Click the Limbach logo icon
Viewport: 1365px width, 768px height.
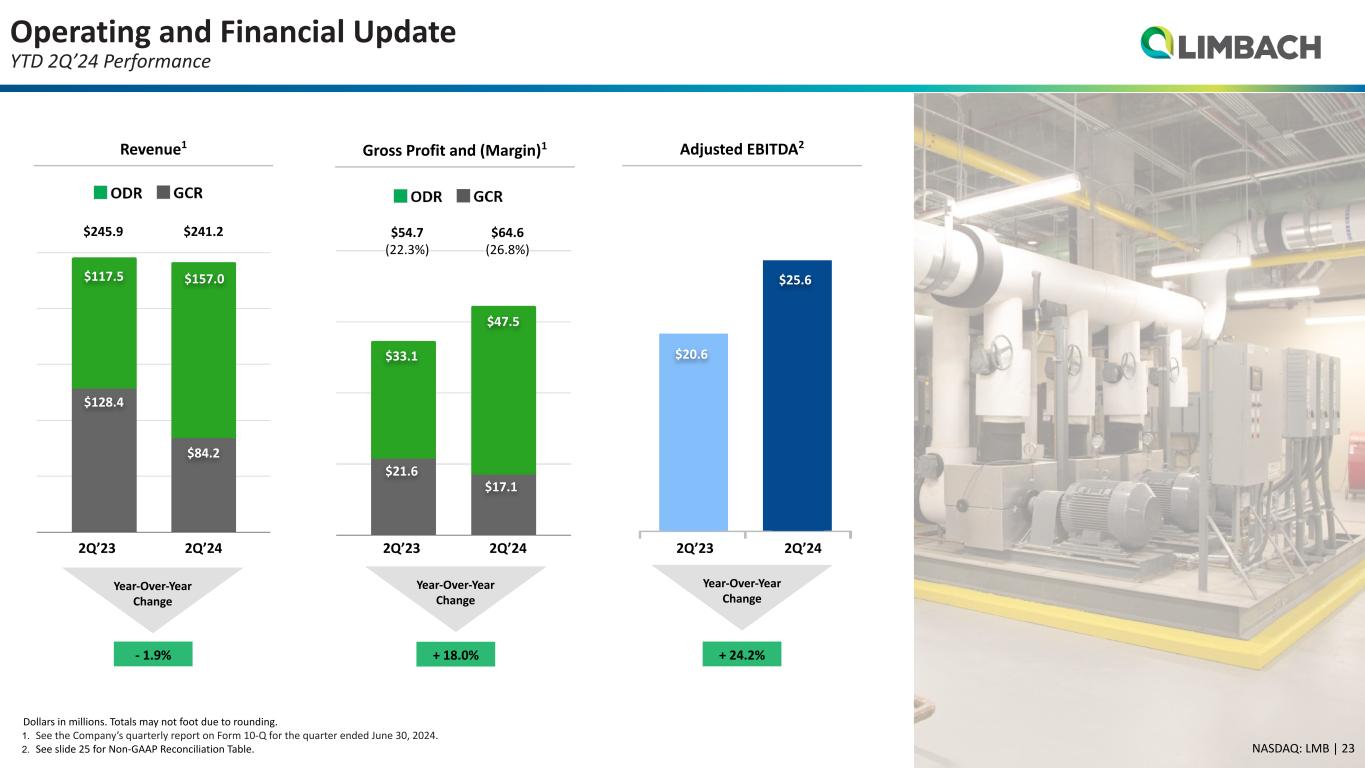point(1157,44)
